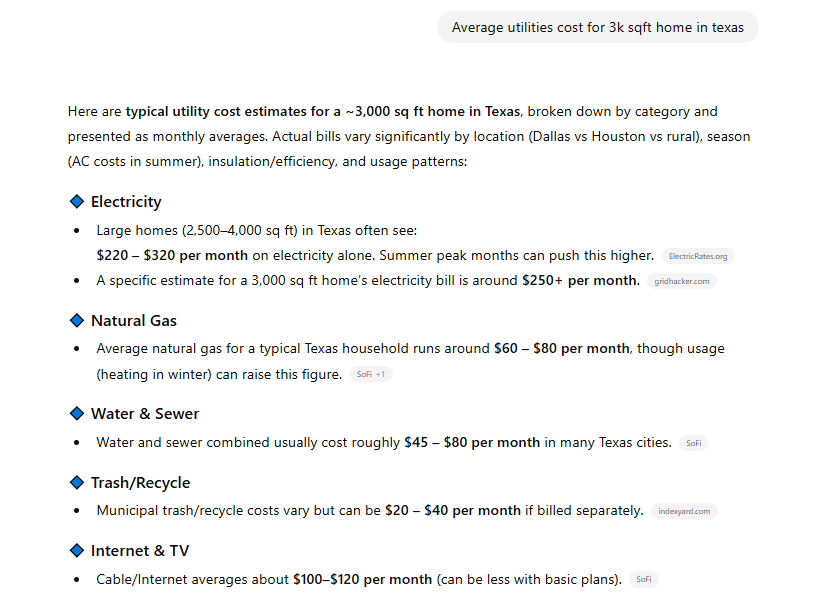Click the Internet & TV section heading
825x607 pixels.
click(x=140, y=551)
